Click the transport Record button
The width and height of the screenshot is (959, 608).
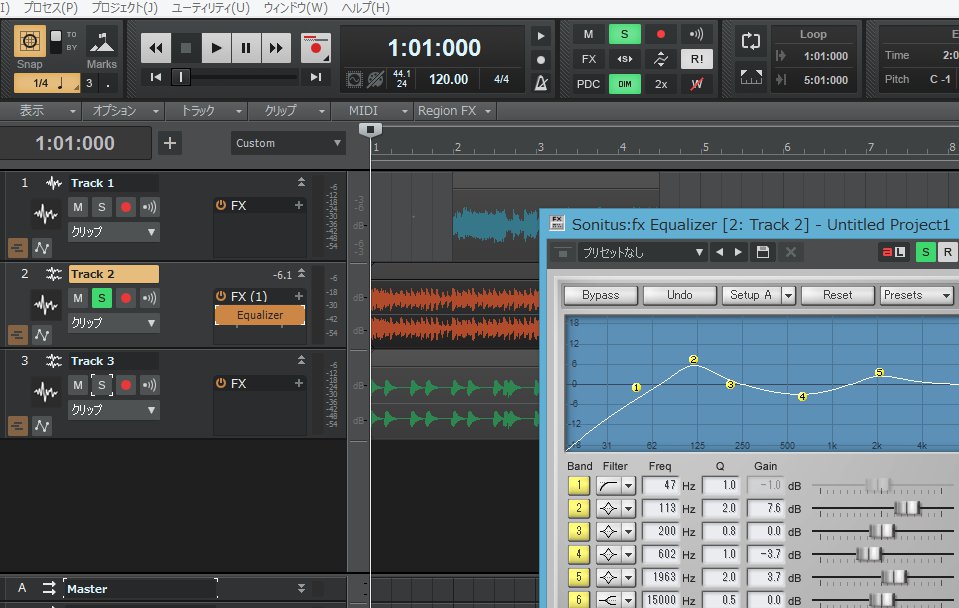[316, 48]
